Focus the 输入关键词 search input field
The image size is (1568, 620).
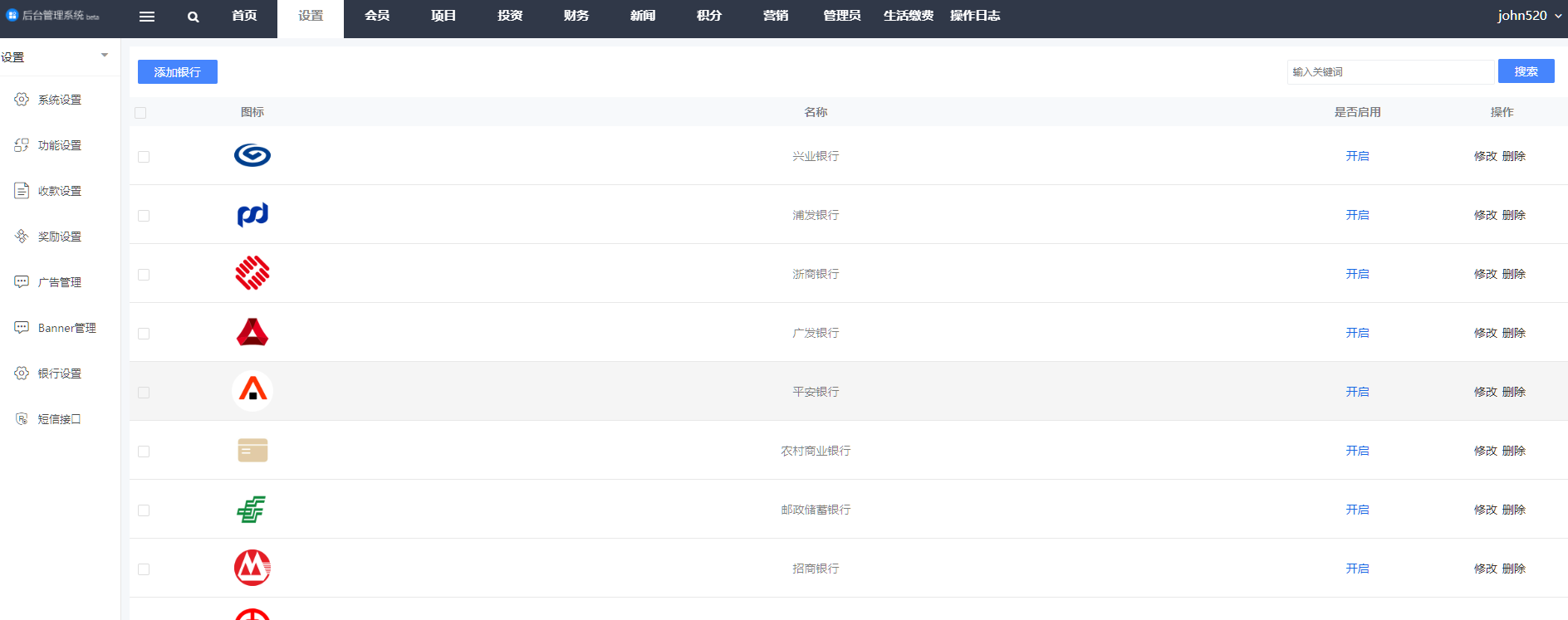[1389, 72]
